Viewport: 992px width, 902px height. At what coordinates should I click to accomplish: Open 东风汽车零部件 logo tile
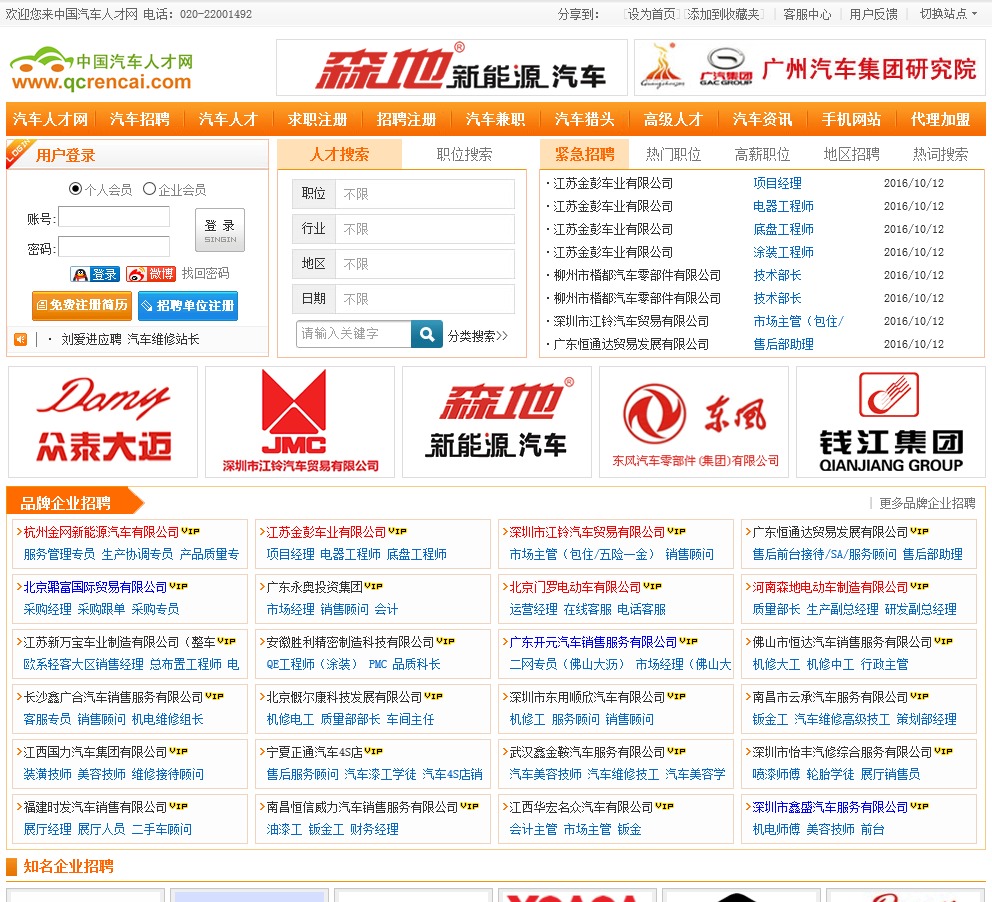point(694,422)
